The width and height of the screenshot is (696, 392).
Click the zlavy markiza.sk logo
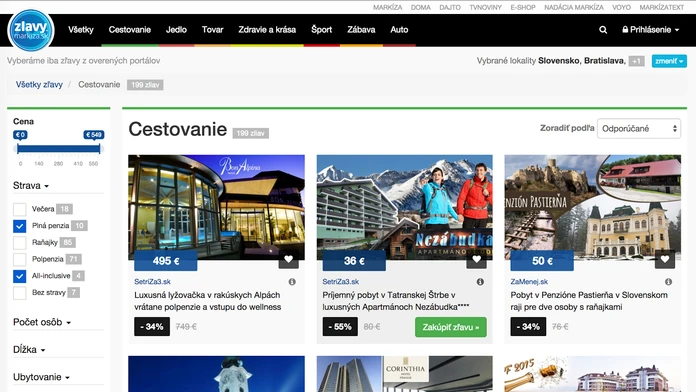tap(31, 30)
